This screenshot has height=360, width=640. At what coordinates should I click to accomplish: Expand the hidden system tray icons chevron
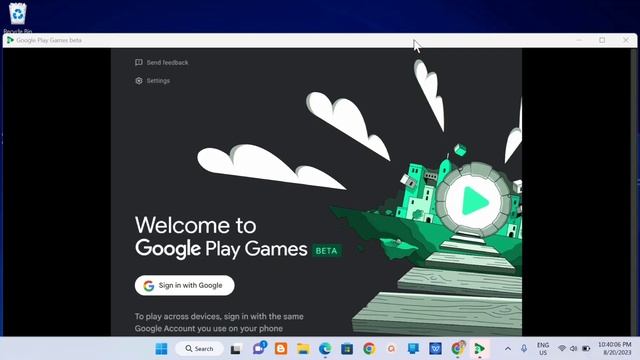pos(508,349)
